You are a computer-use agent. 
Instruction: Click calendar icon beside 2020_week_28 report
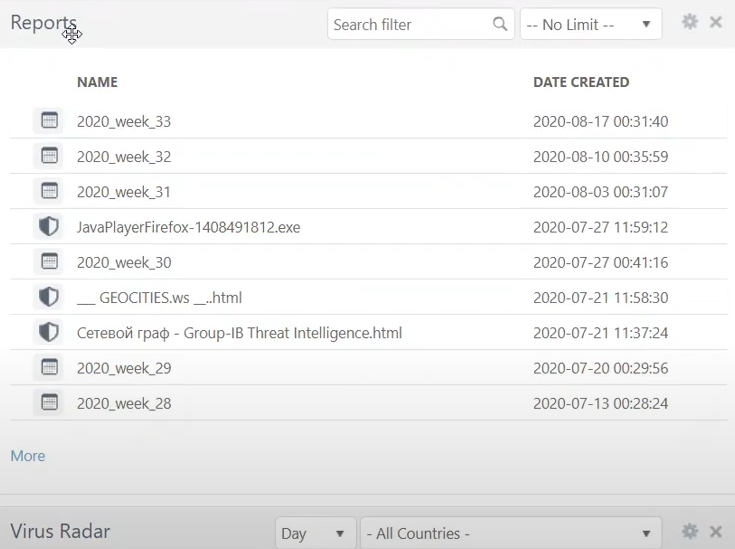48,403
